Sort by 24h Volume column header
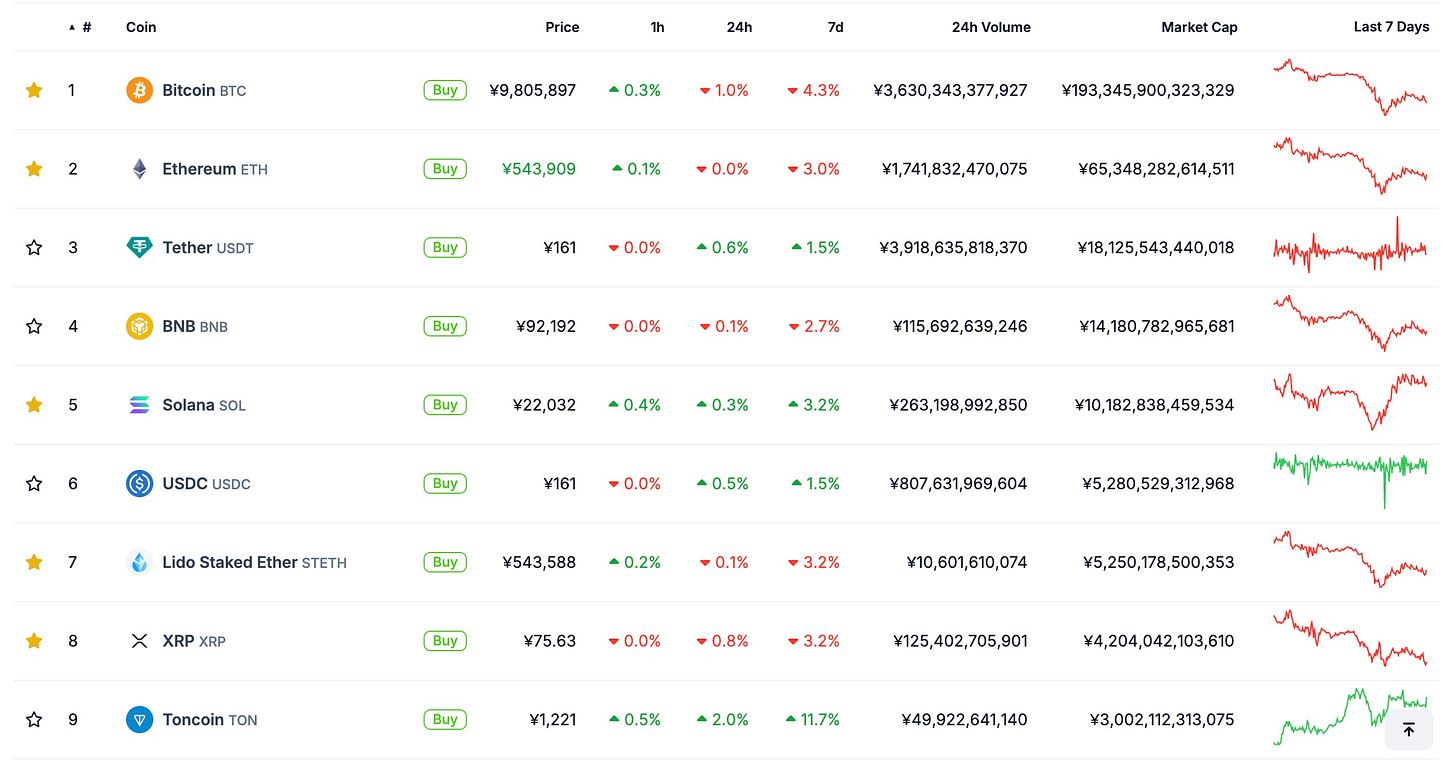 pyautogui.click(x=991, y=27)
